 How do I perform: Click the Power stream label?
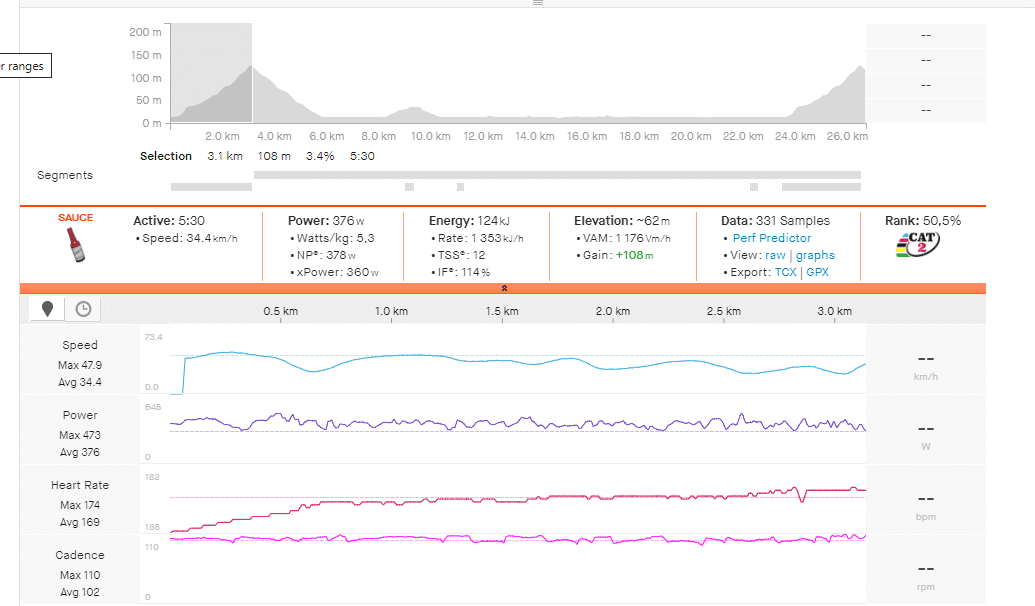[80, 415]
